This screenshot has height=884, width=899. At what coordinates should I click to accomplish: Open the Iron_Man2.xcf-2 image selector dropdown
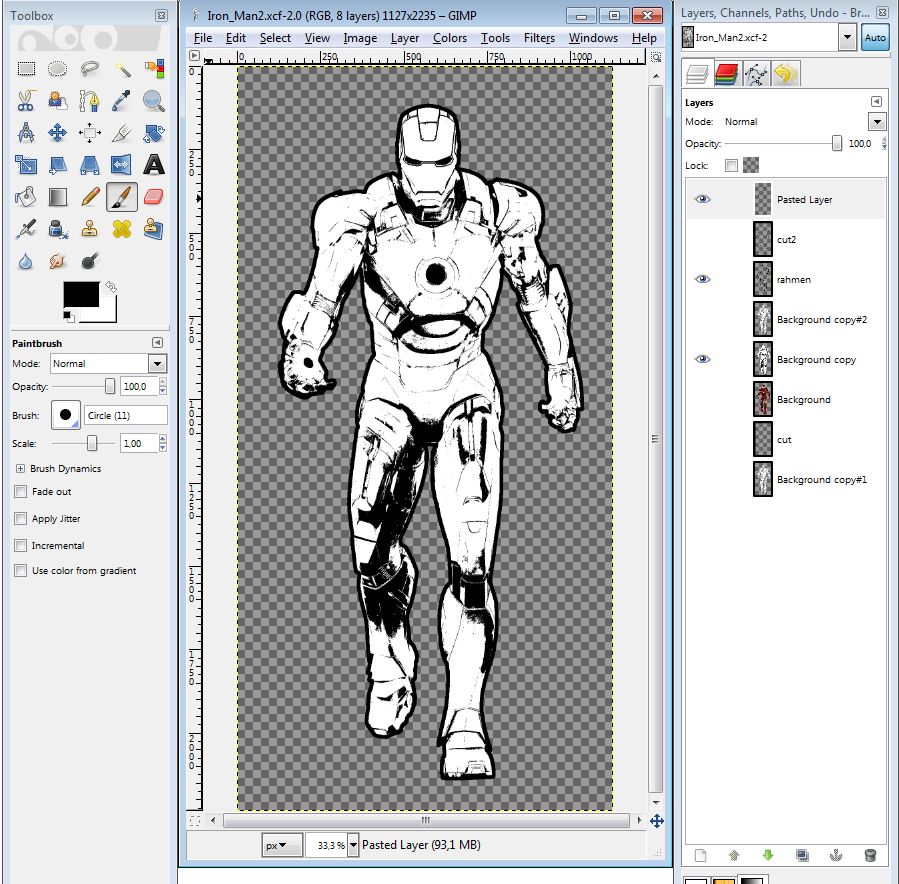pos(847,38)
